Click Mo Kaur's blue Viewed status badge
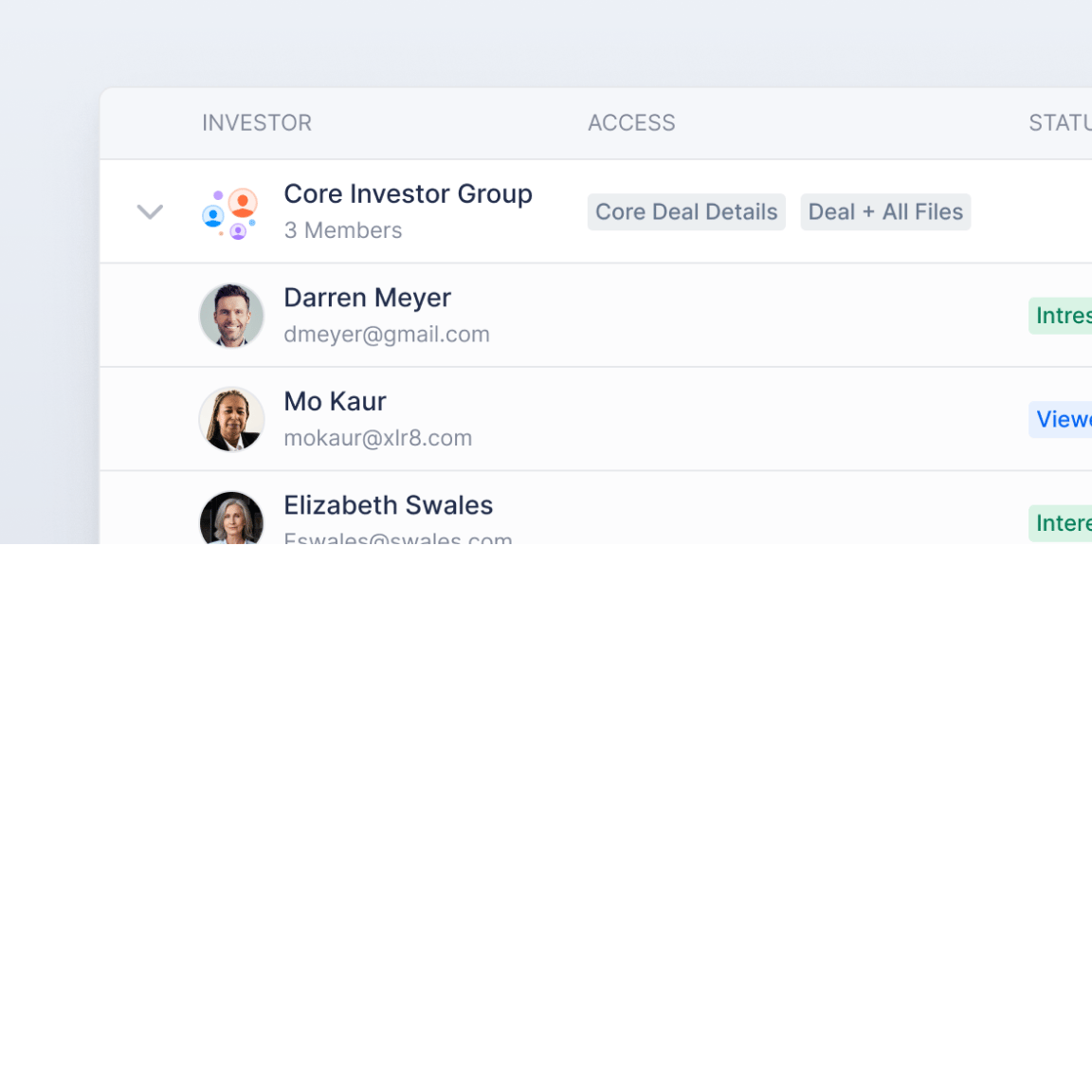This screenshot has width=1092, height=1092. tap(1062, 419)
